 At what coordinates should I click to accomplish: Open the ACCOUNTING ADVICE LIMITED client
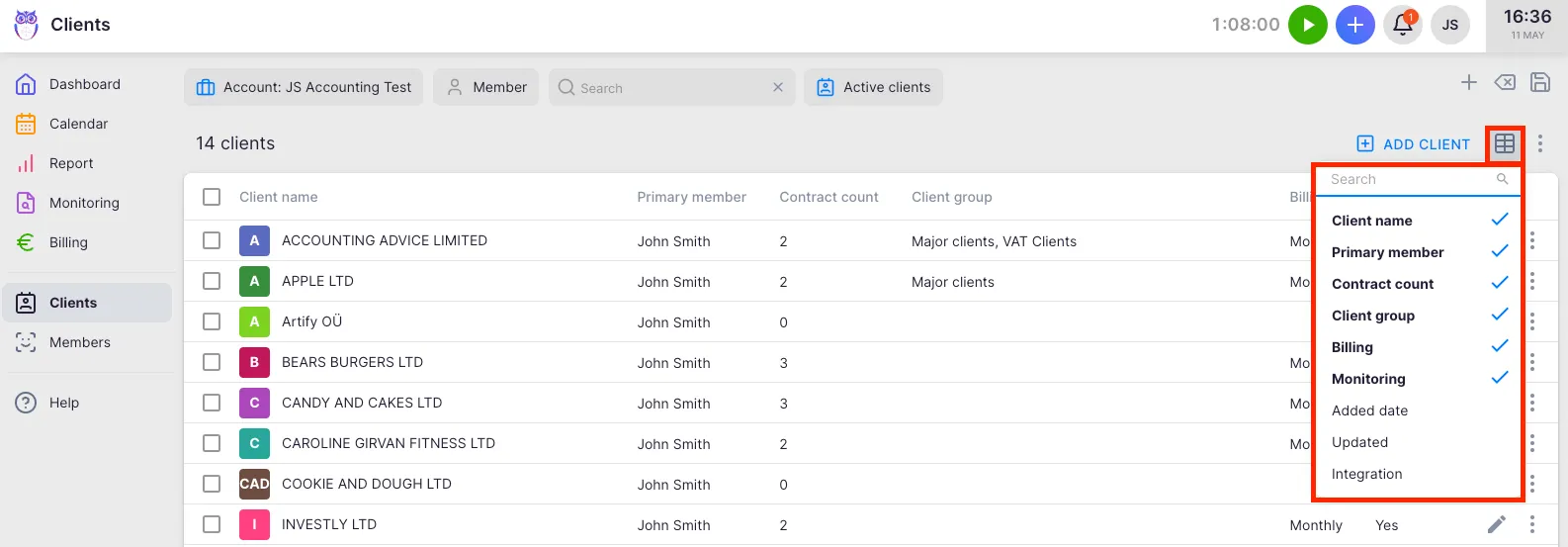(x=384, y=240)
